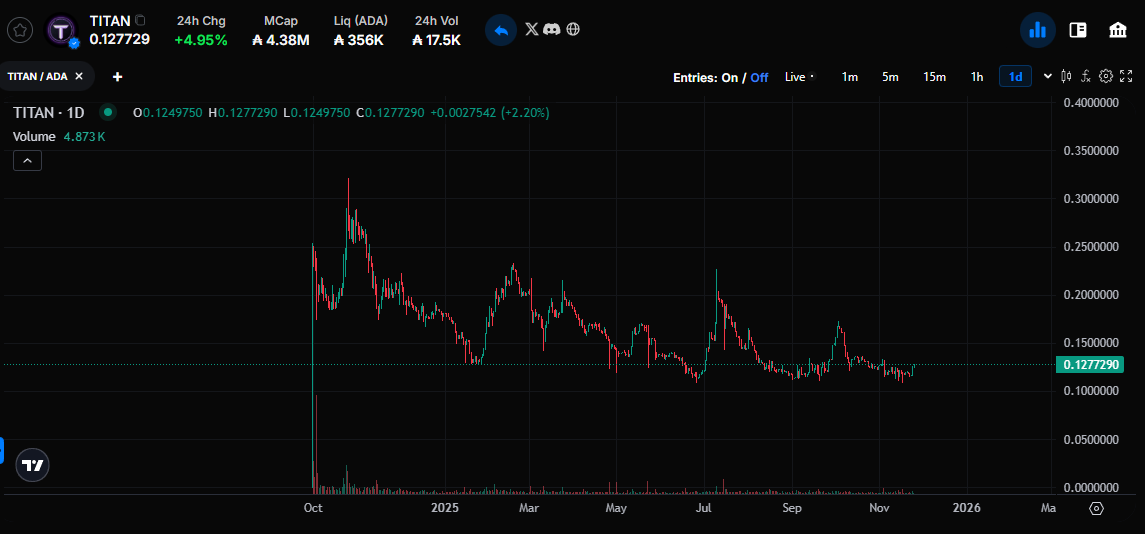The image size is (1145, 534).
Task: Open the indicators fx menu
Action: 1086,76
